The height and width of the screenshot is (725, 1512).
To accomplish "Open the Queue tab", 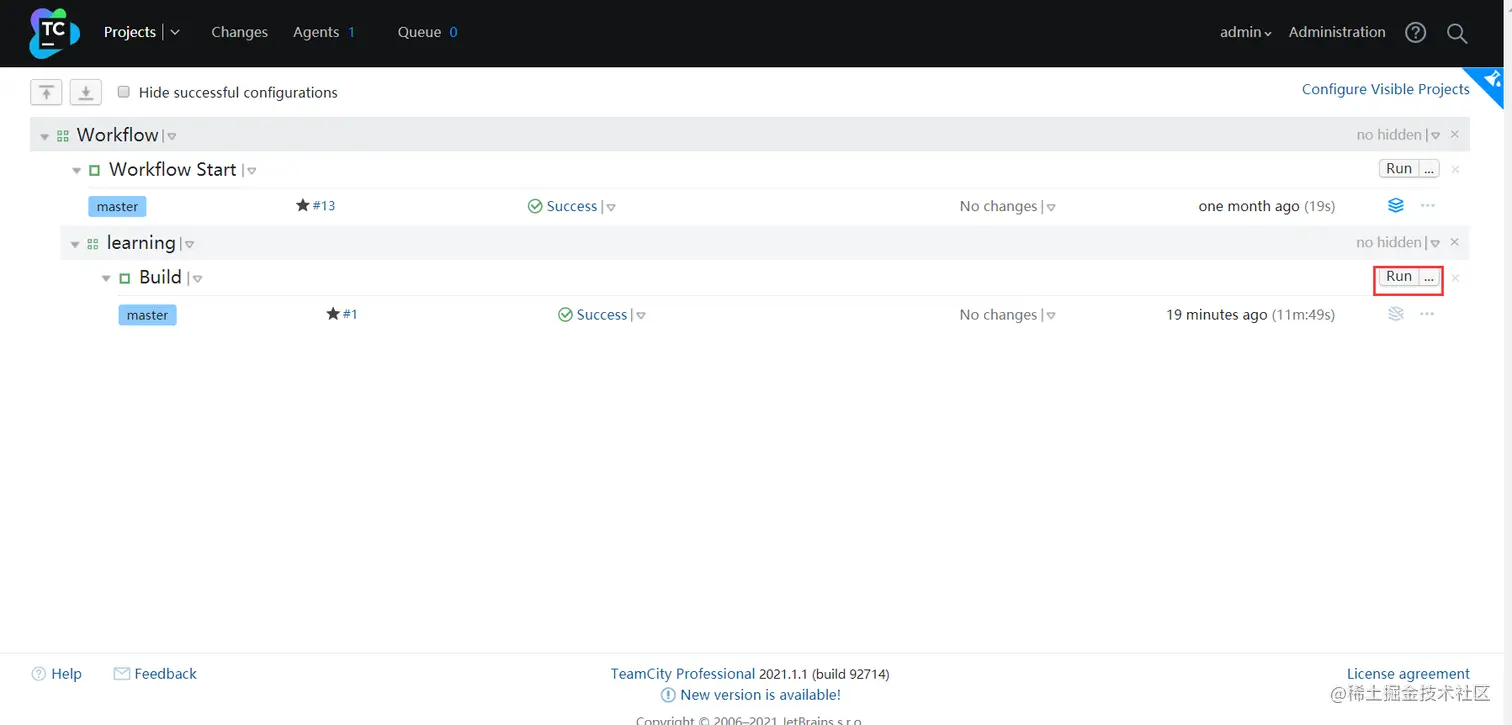I will (x=420, y=32).
